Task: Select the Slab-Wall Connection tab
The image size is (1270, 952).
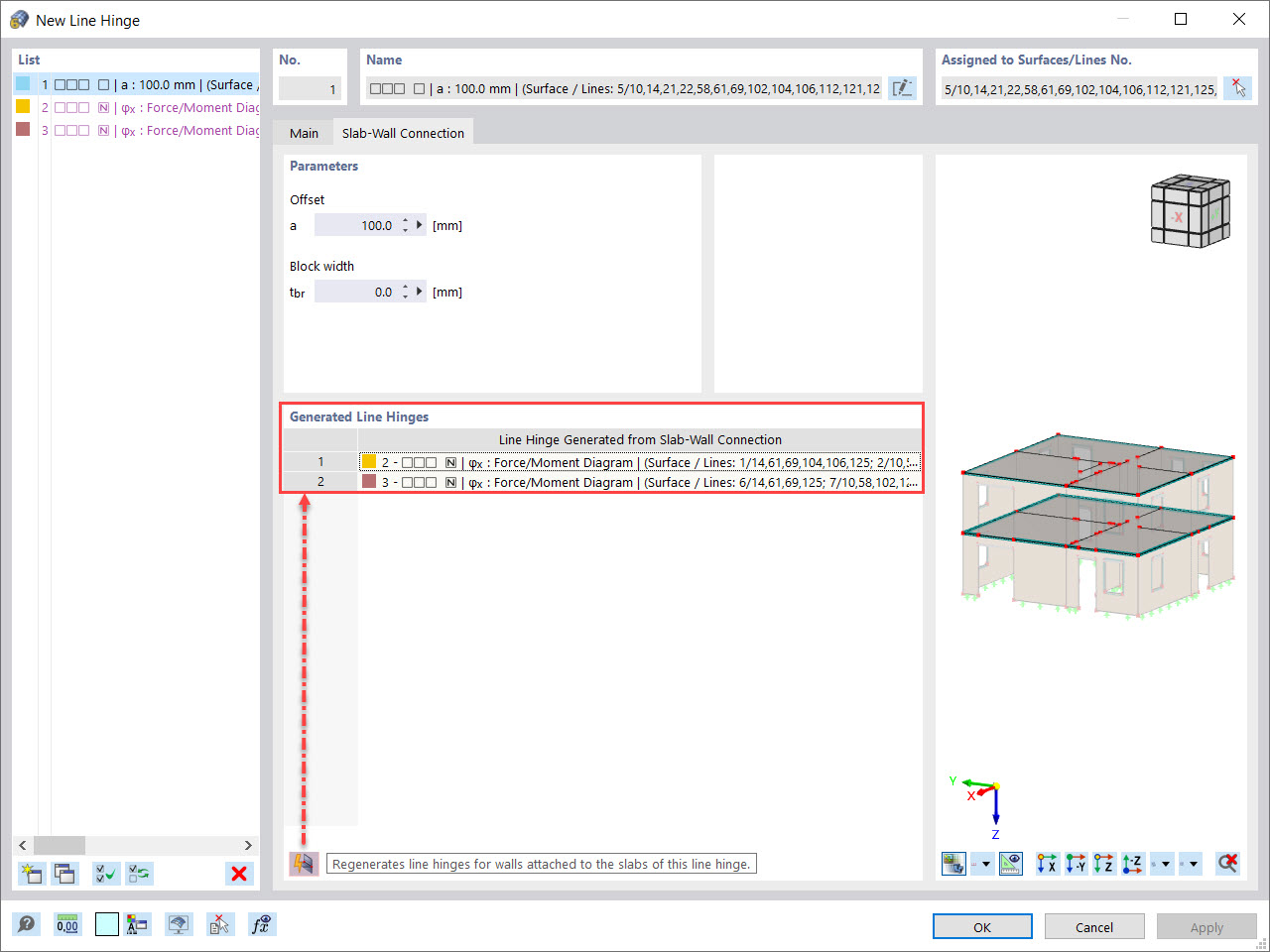Action: click(x=403, y=133)
